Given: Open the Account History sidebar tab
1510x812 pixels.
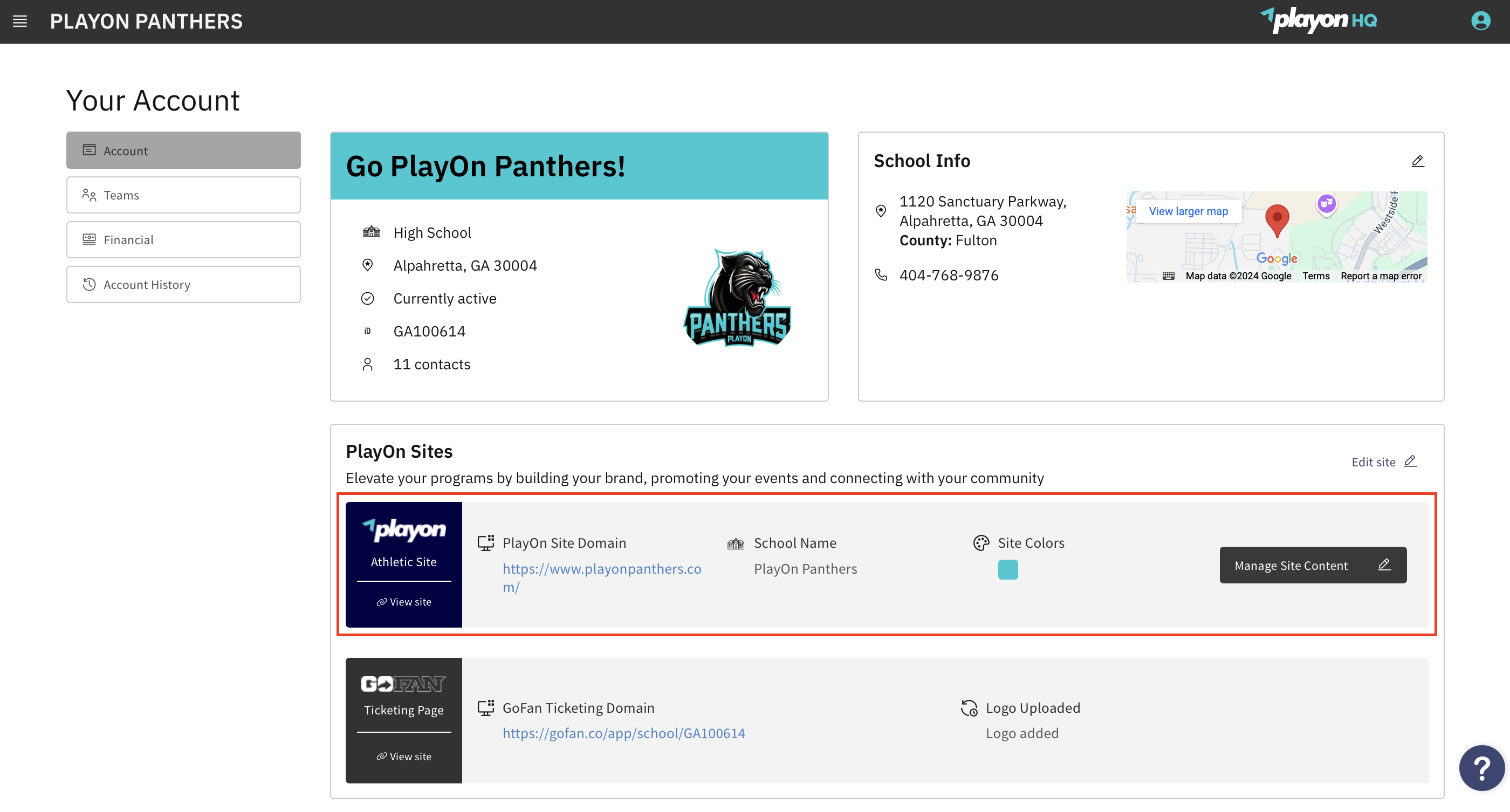Looking at the screenshot, I should click(x=183, y=285).
